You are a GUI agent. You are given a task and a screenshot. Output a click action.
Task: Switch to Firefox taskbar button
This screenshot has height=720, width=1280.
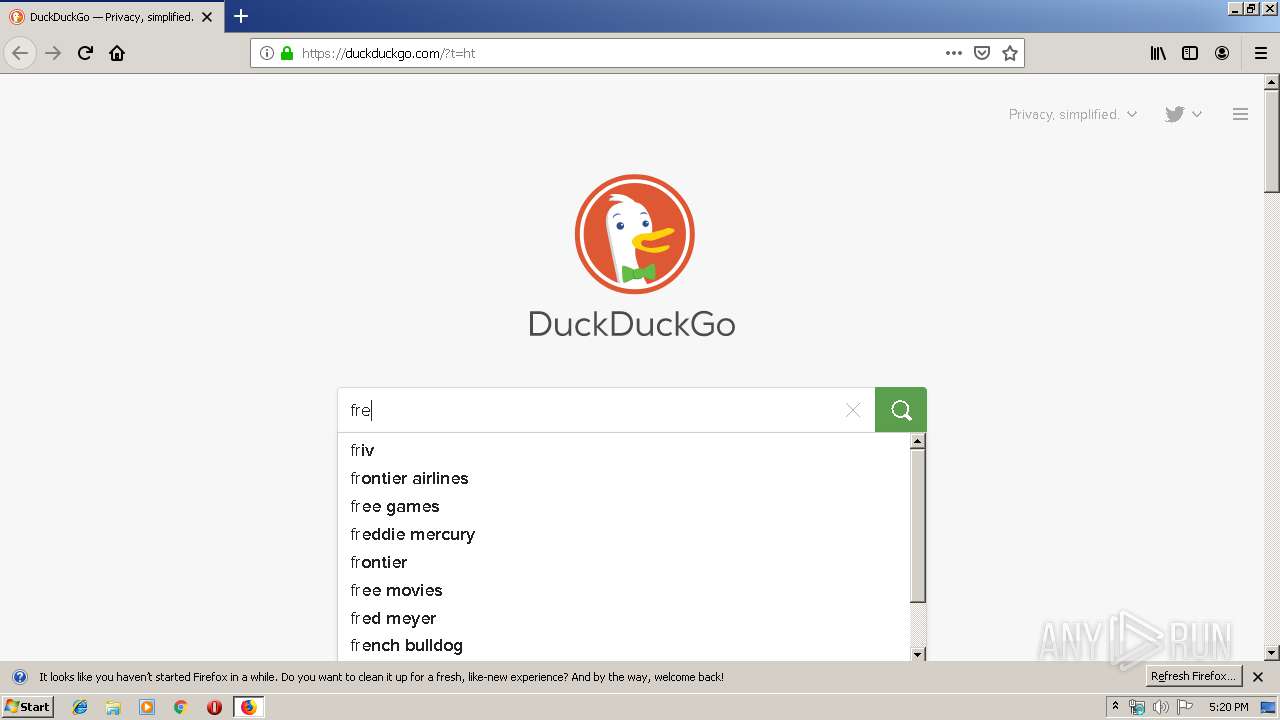(248, 707)
